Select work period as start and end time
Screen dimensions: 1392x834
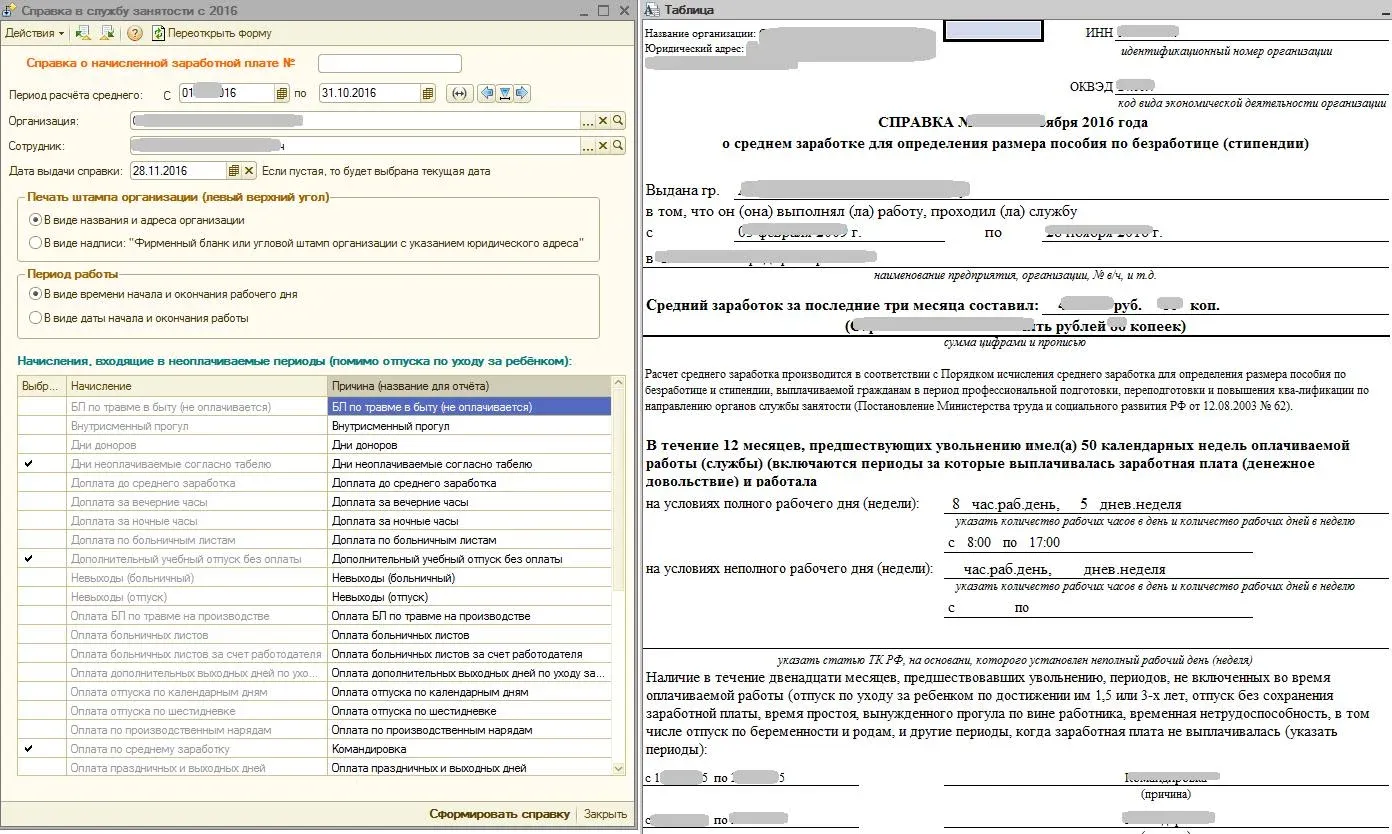[x=36, y=294]
